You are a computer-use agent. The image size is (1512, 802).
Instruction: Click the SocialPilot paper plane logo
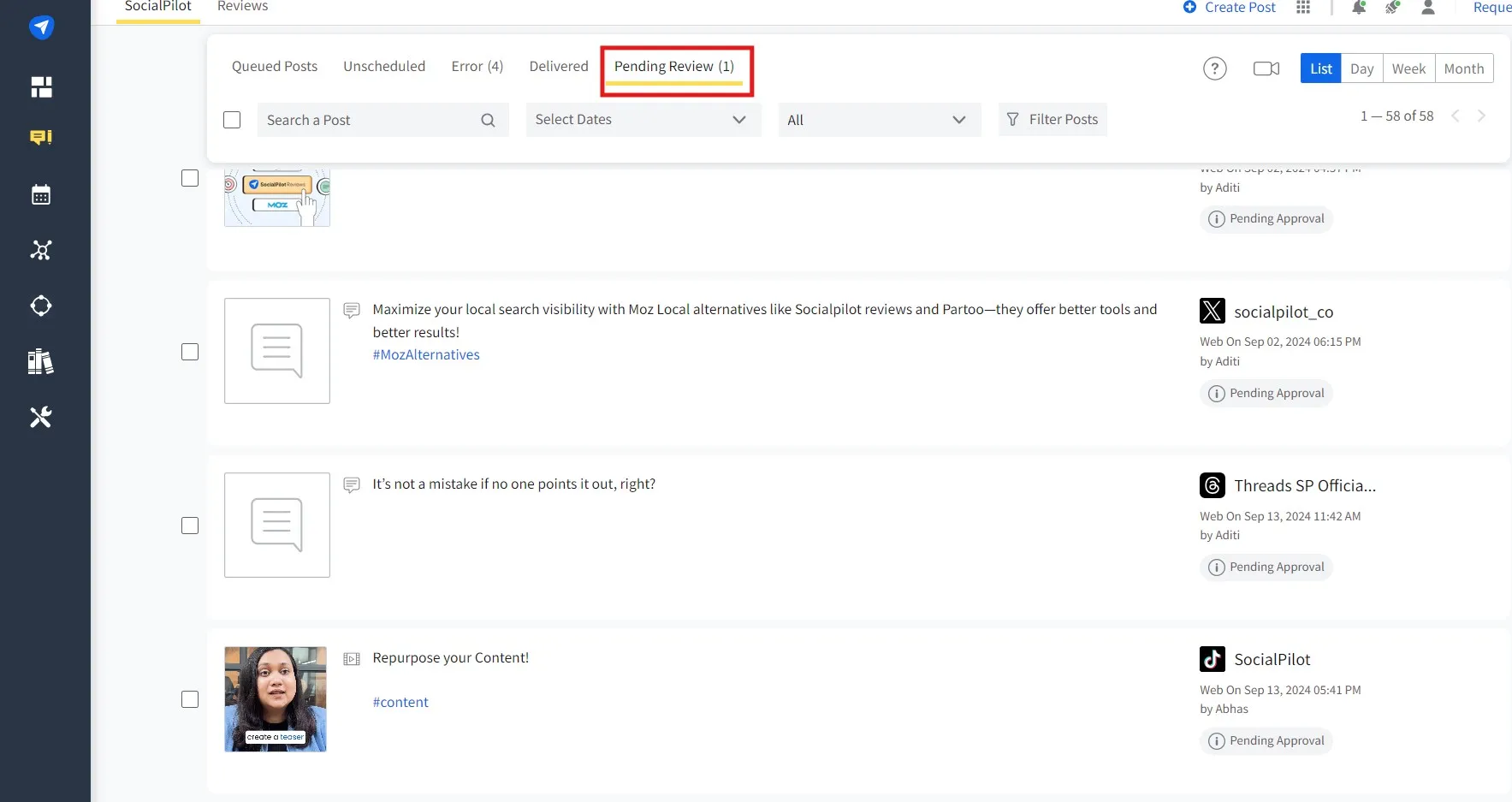(41, 27)
